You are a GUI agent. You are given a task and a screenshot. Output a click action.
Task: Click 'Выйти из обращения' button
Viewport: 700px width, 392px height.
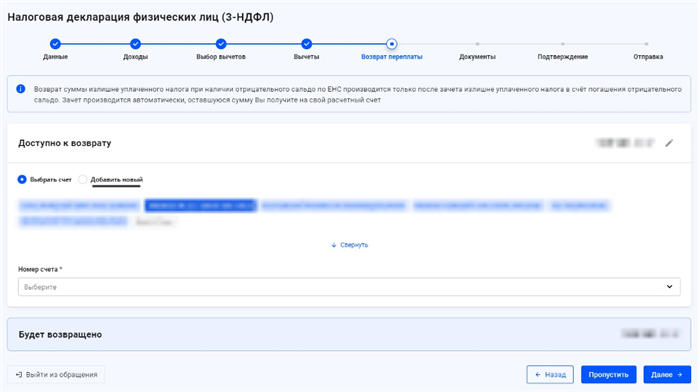point(56,375)
